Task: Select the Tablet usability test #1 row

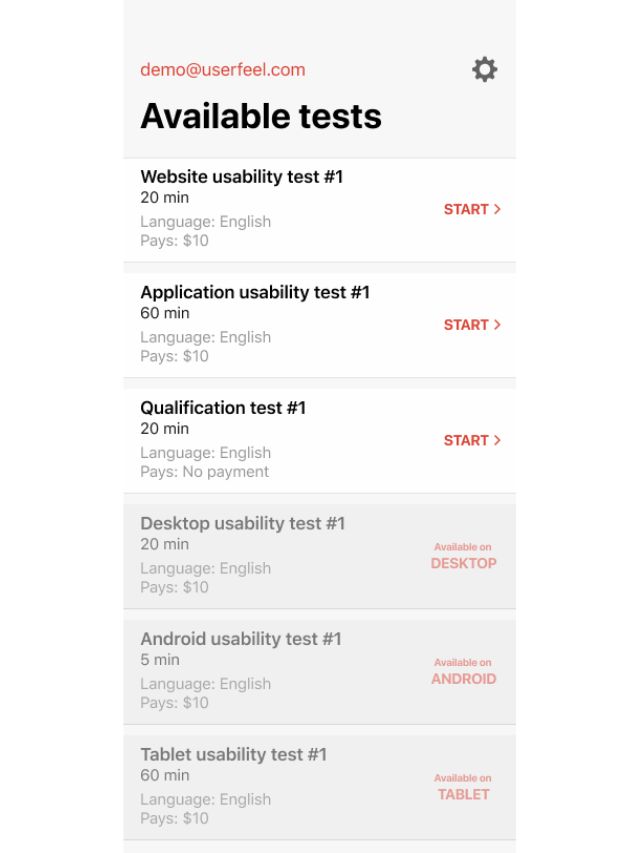Action: point(280,786)
